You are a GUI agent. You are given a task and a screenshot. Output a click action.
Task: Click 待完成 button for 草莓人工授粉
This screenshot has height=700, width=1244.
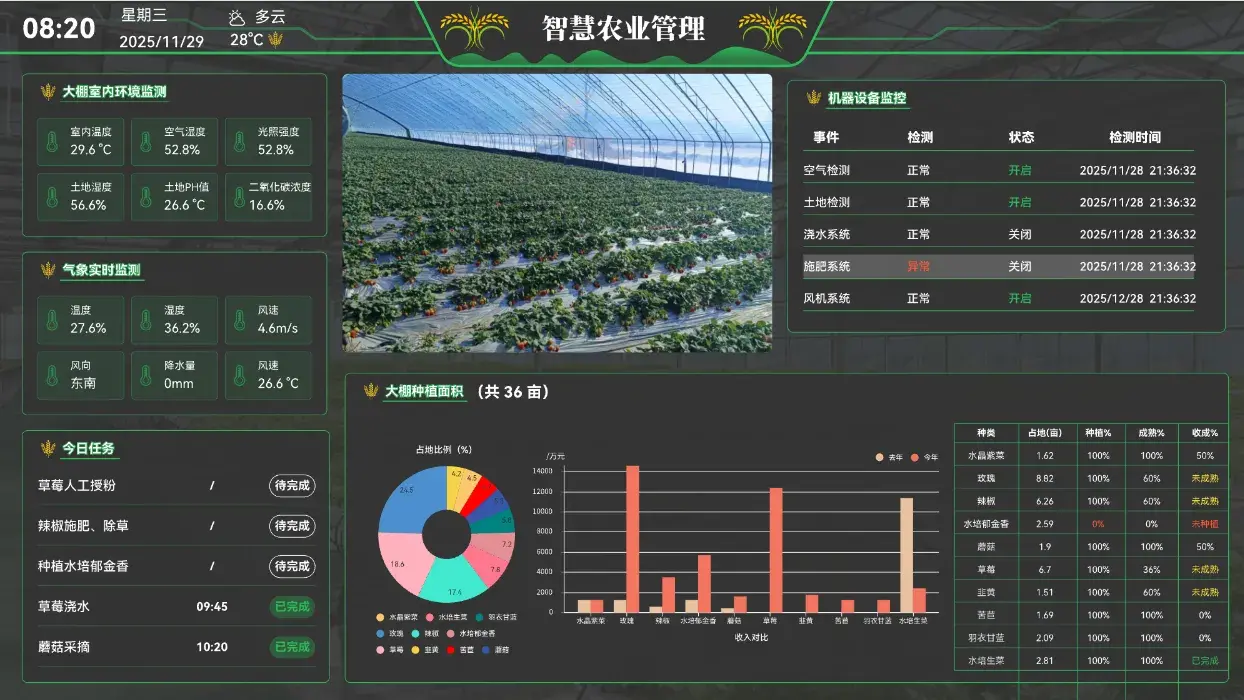point(292,486)
